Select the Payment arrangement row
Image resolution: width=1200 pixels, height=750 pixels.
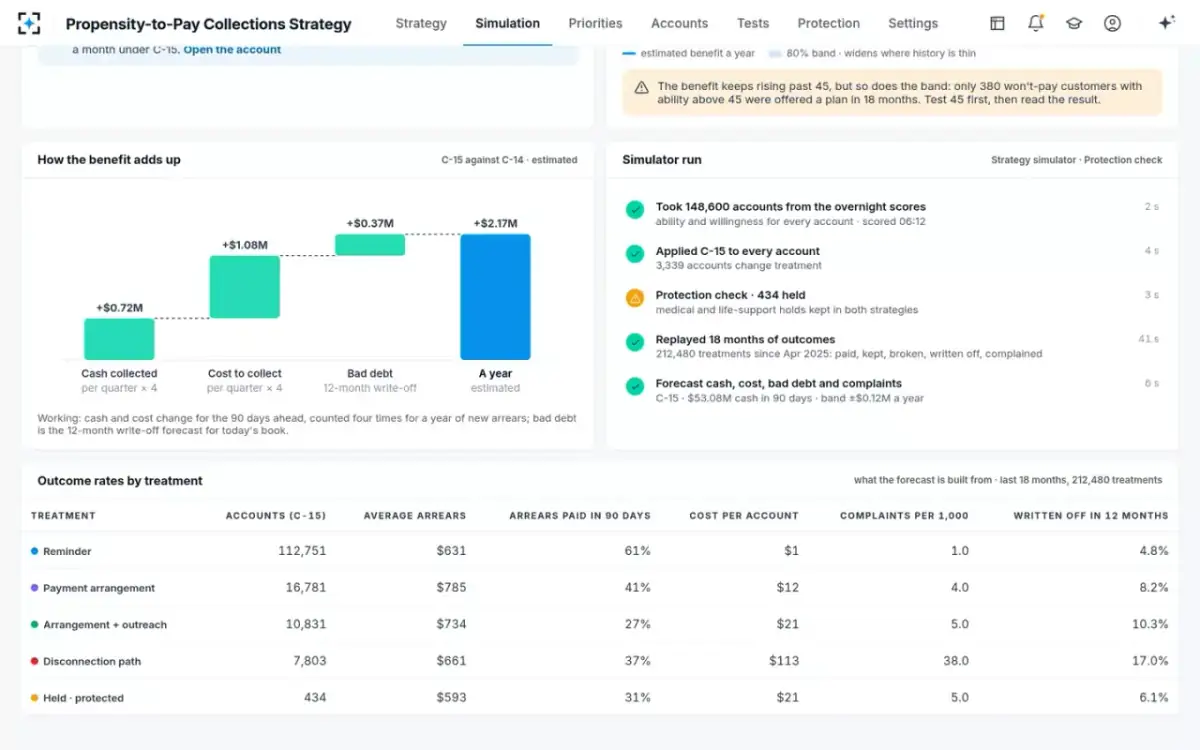(x=600, y=588)
